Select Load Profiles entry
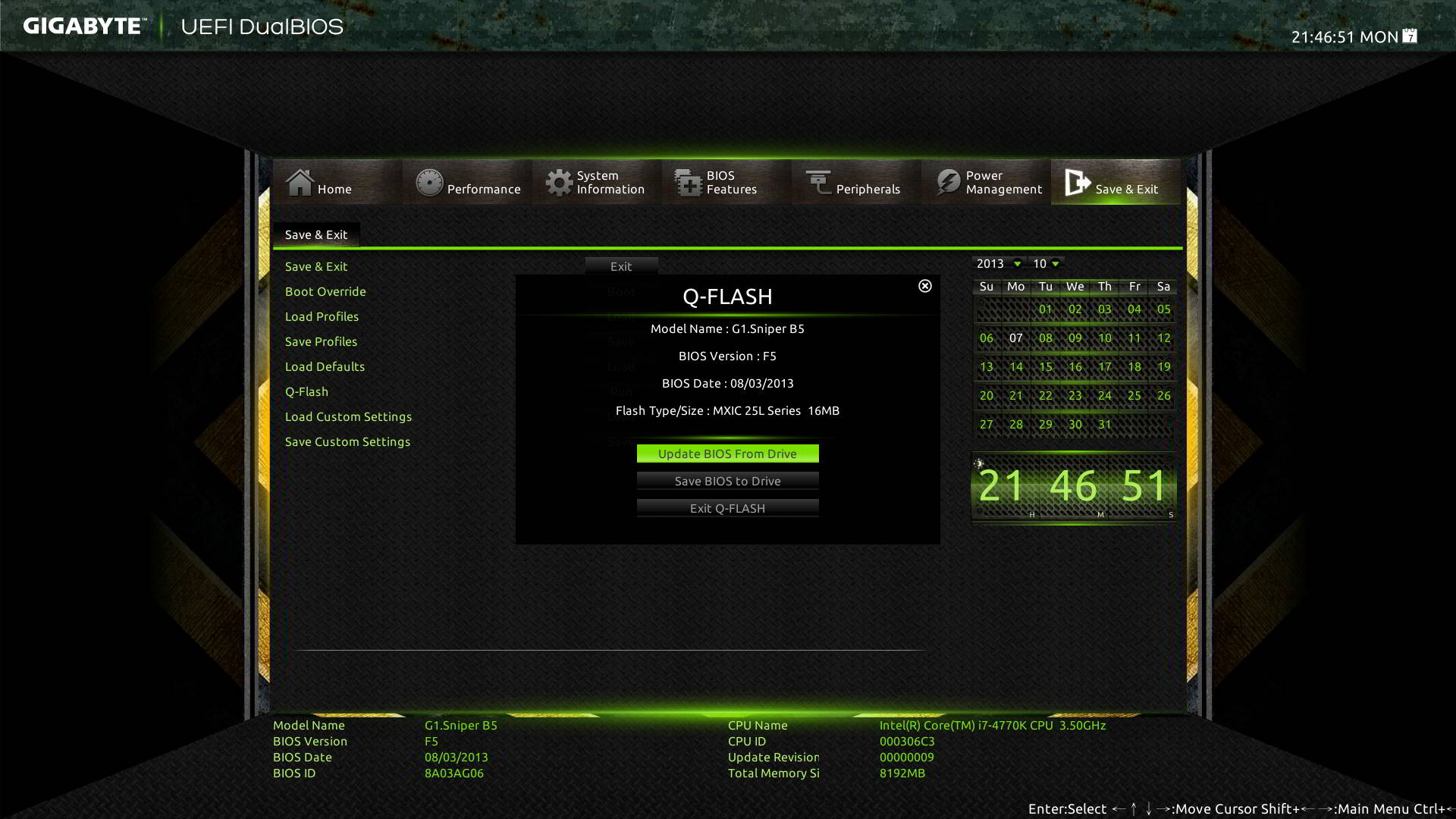The height and width of the screenshot is (819, 1456). 322,316
